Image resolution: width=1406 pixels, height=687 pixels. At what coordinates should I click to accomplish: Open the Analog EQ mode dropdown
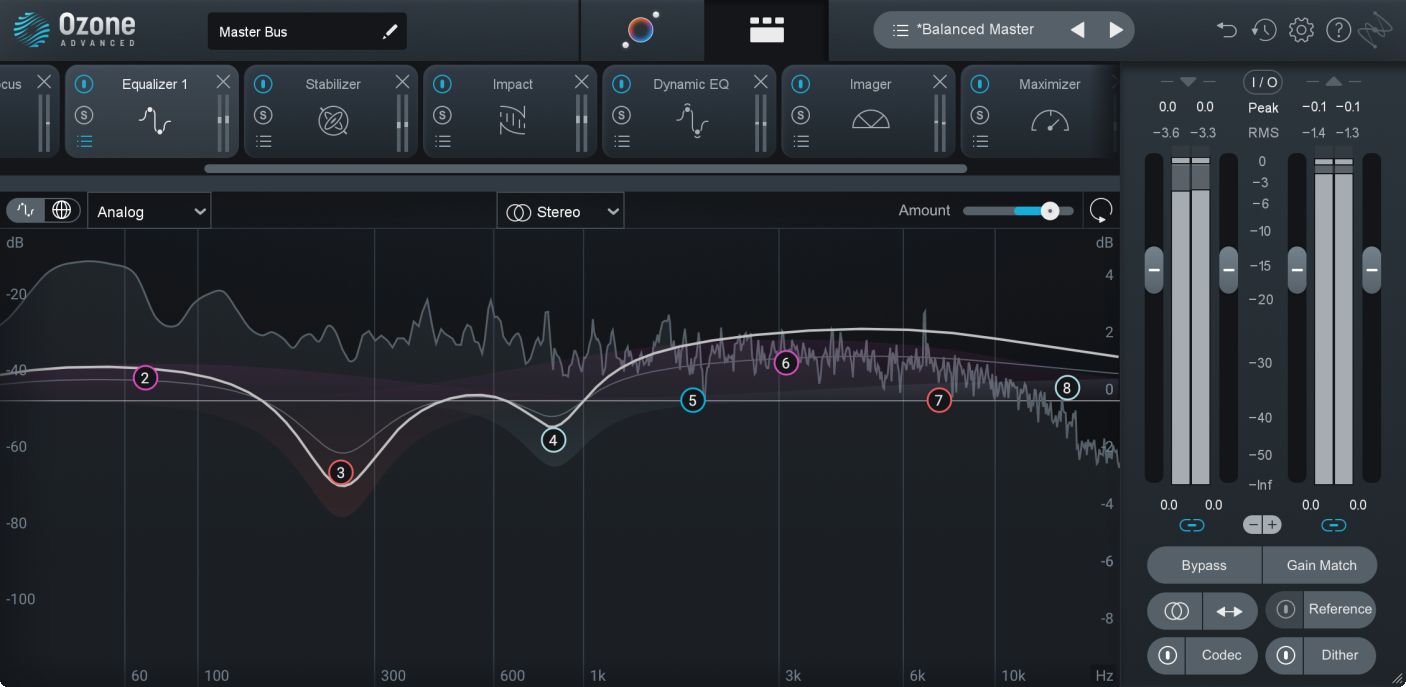149,211
